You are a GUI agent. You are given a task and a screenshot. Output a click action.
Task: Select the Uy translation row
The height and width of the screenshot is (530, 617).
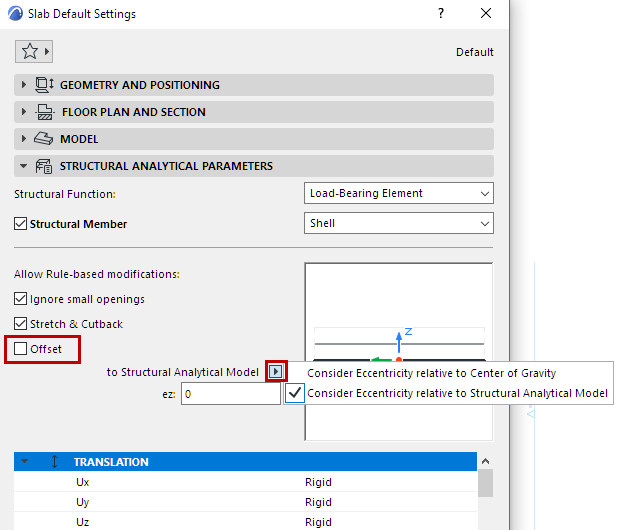tap(246, 502)
